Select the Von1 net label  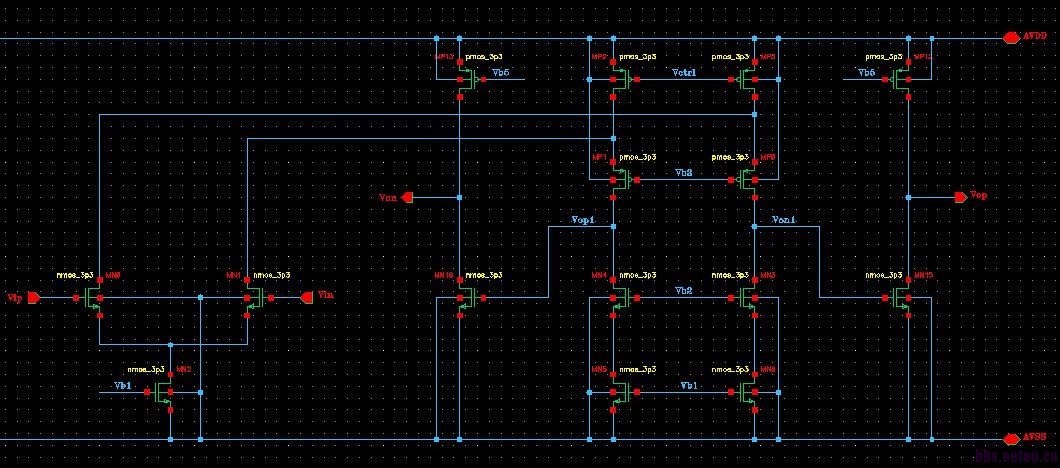point(784,220)
